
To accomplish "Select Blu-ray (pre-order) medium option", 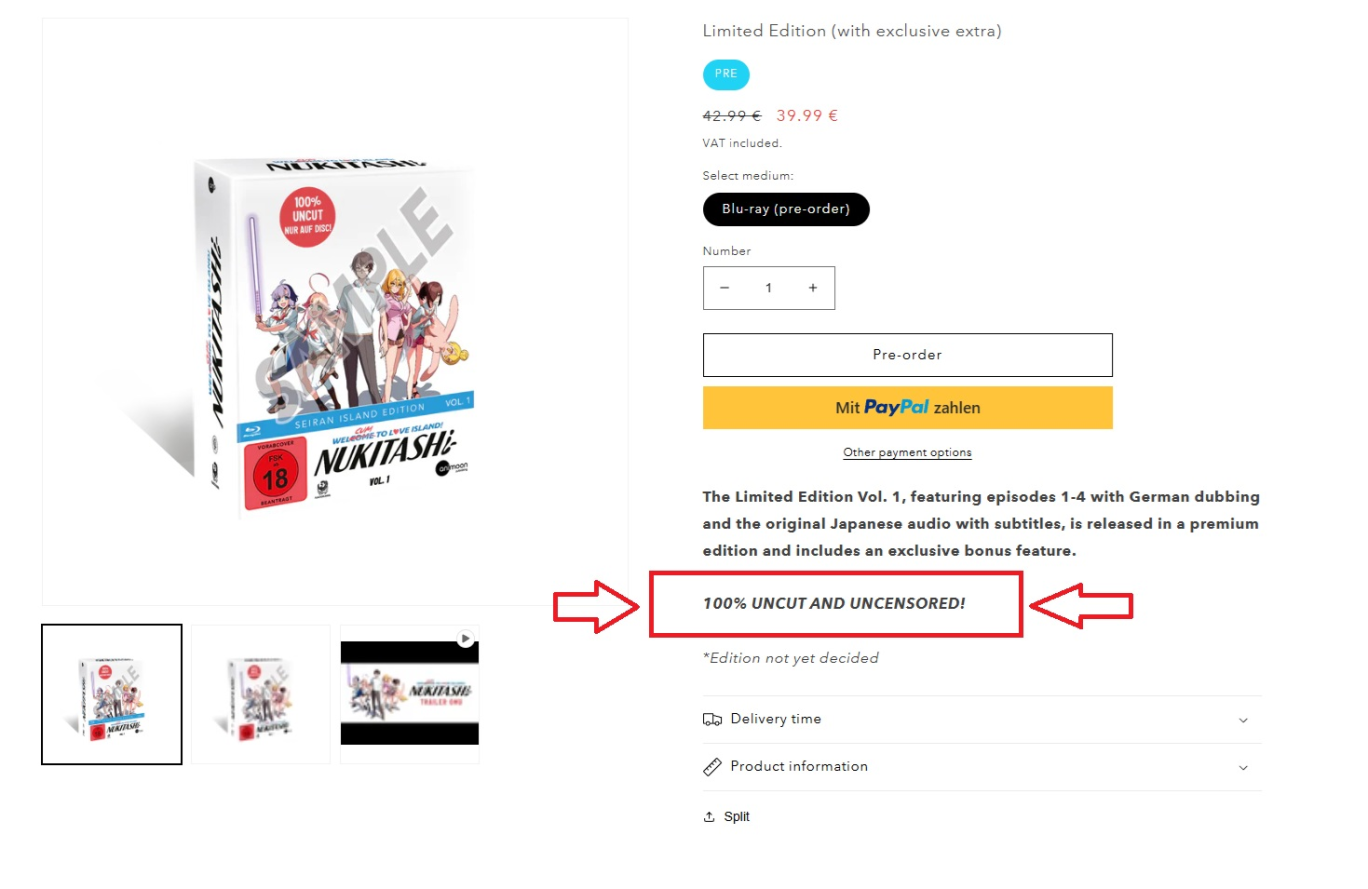I will (786, 209).
